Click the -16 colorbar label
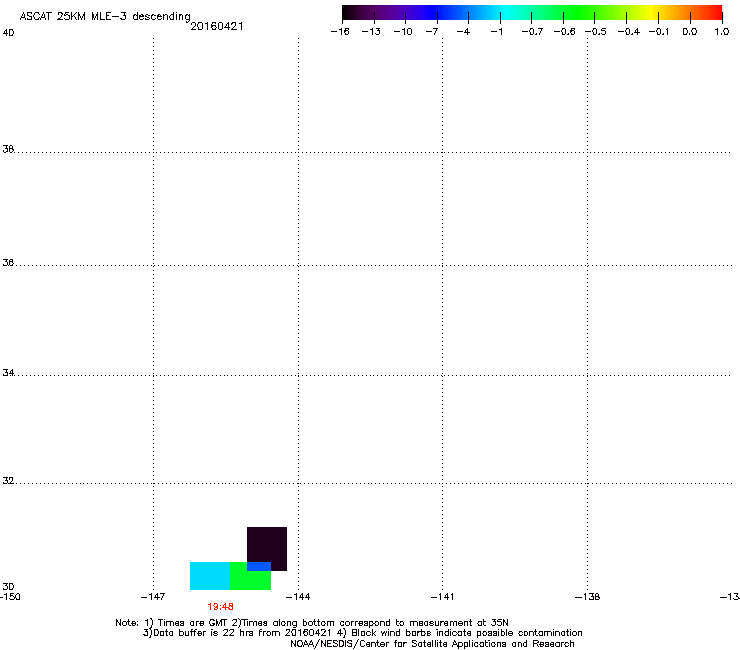The image size is (740, 650). tap(340, 32)
